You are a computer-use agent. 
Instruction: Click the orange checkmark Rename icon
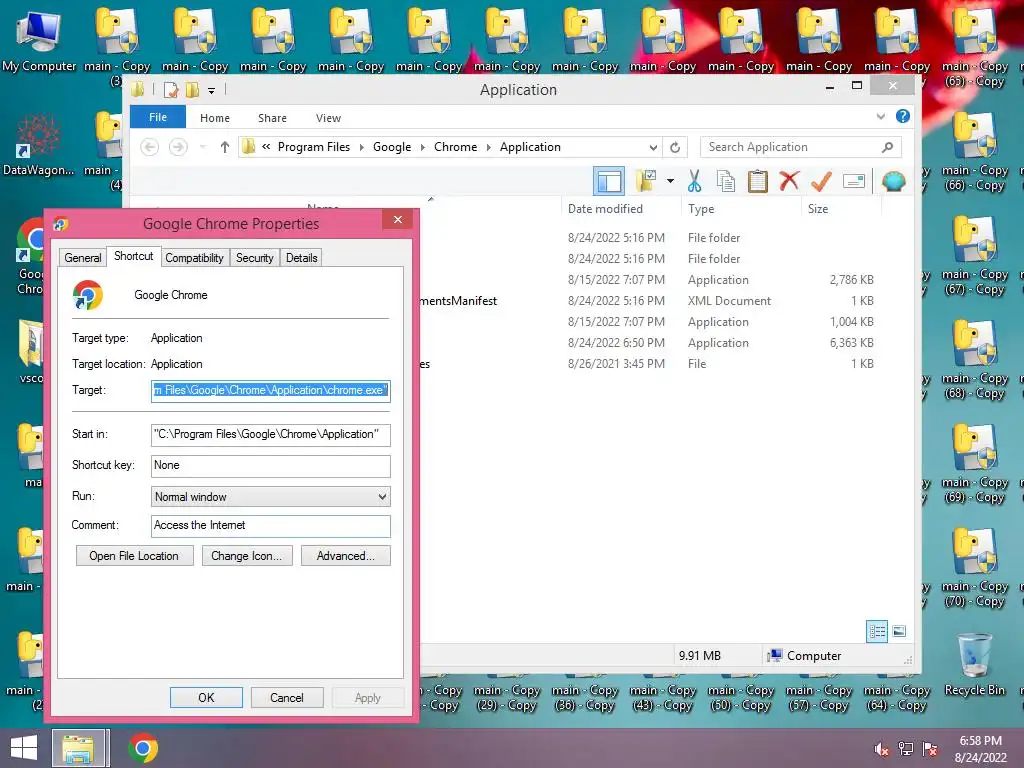[x=821, y=181]
